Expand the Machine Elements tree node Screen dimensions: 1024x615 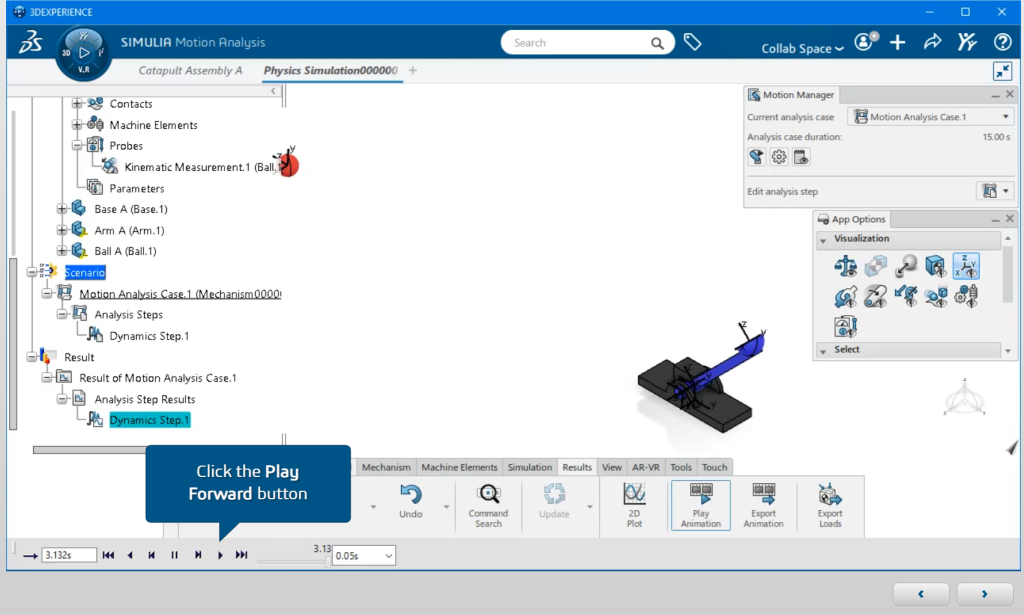77,124
